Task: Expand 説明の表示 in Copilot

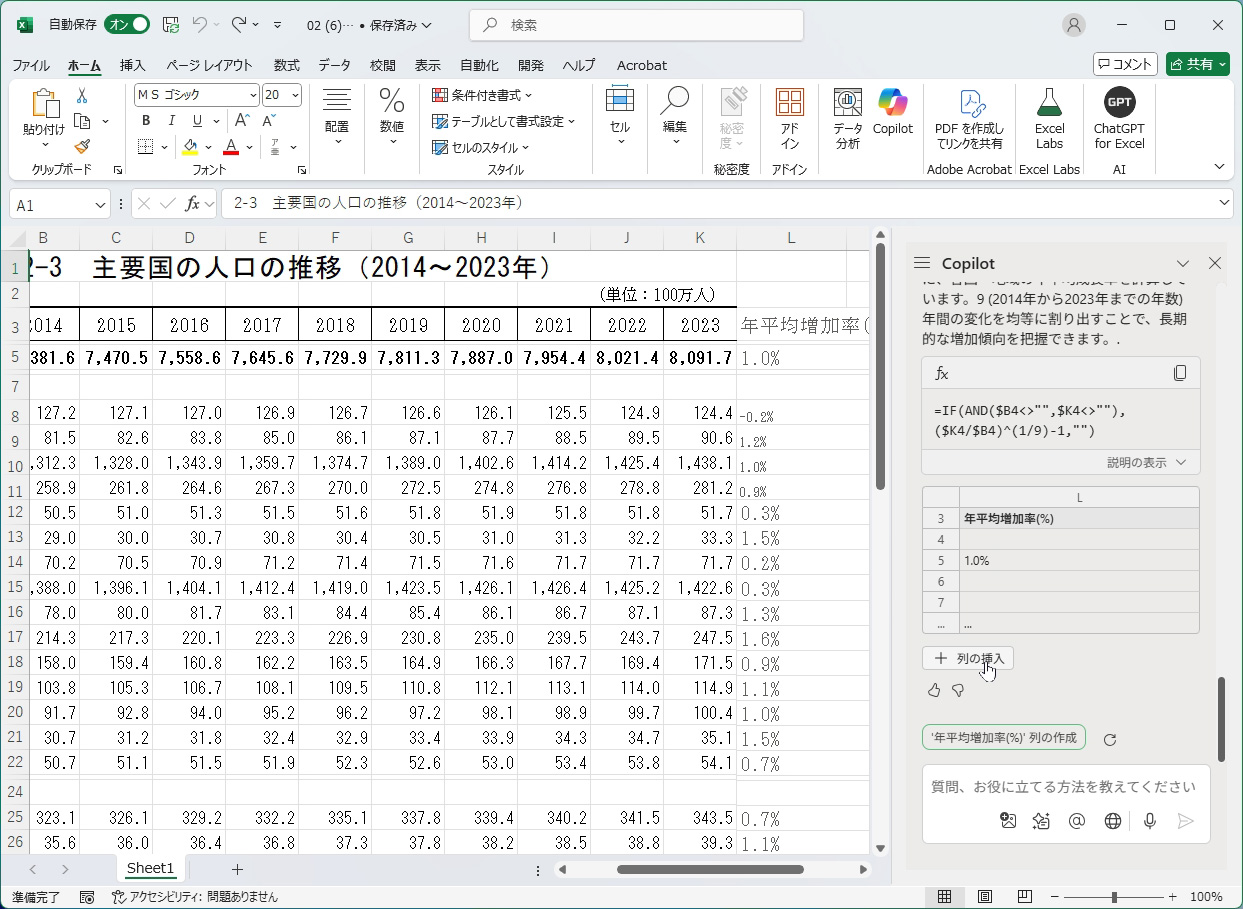Action: click(x=1146, y=463)
